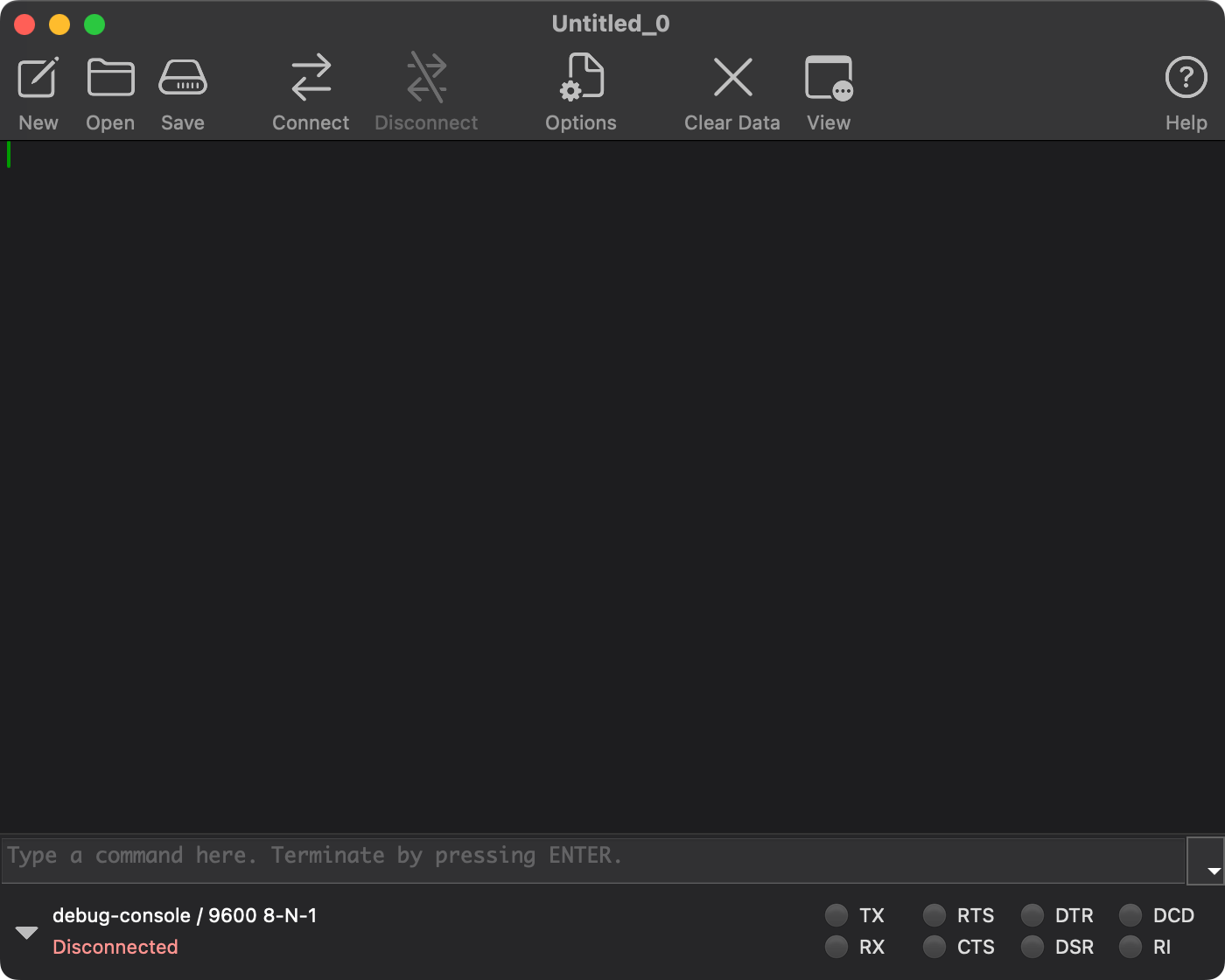Clear Data from the terminal
The image size is (1225, 980).
pos(732,79)
